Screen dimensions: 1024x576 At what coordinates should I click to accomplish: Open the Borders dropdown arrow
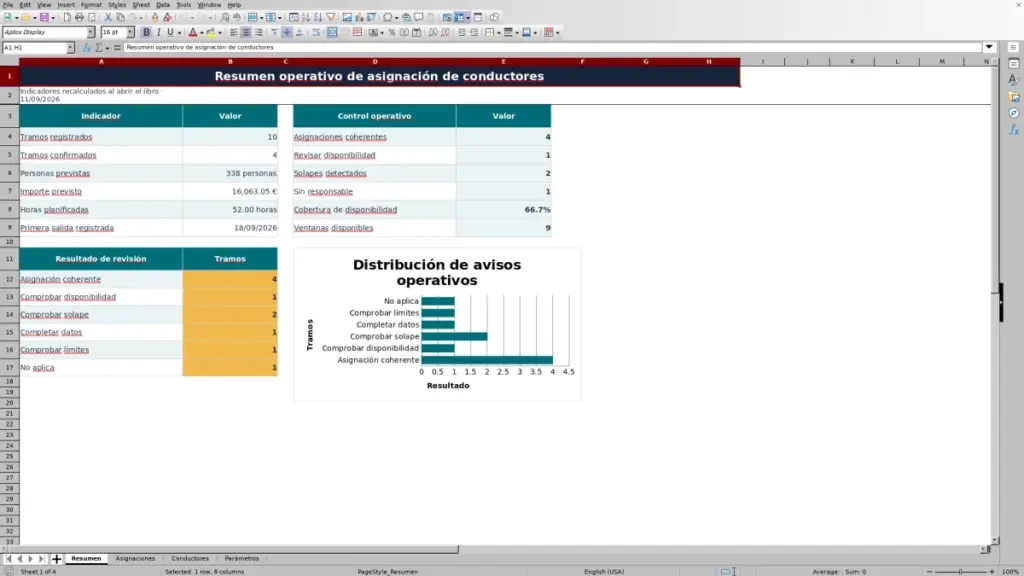[x=499, y=33]
